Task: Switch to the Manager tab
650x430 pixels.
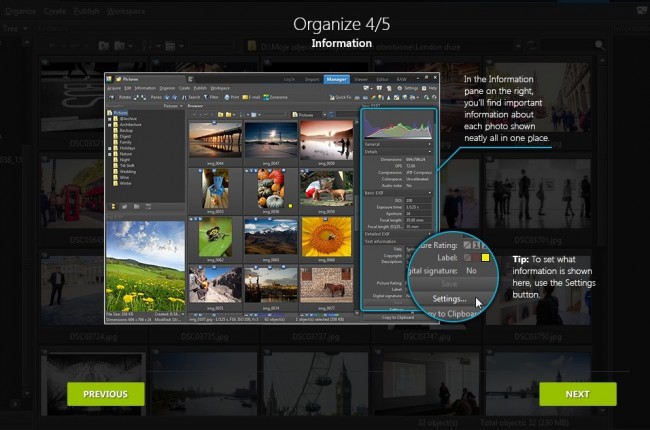Action: (x=336, y=79)
